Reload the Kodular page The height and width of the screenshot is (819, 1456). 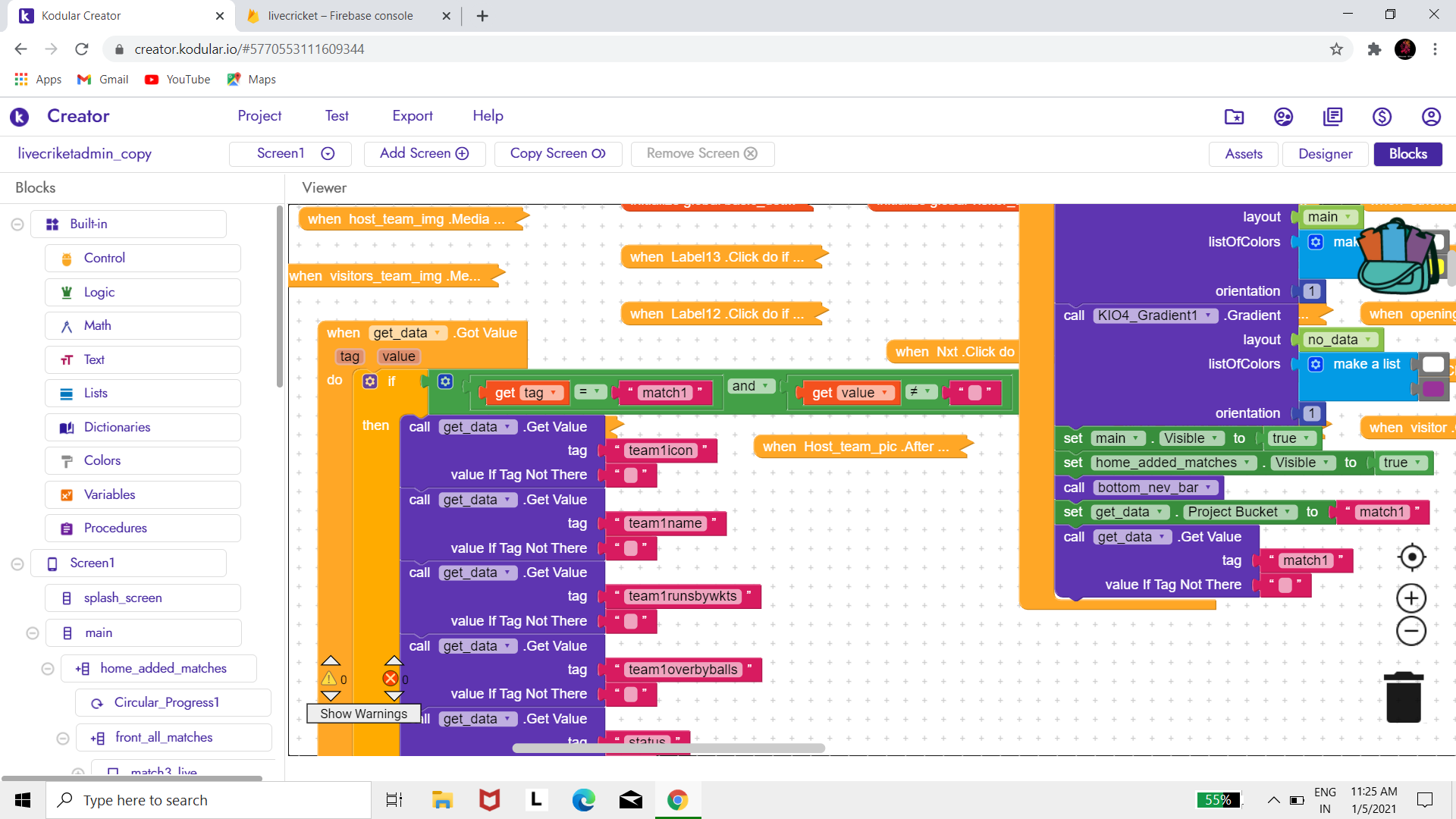pos(82,49)
